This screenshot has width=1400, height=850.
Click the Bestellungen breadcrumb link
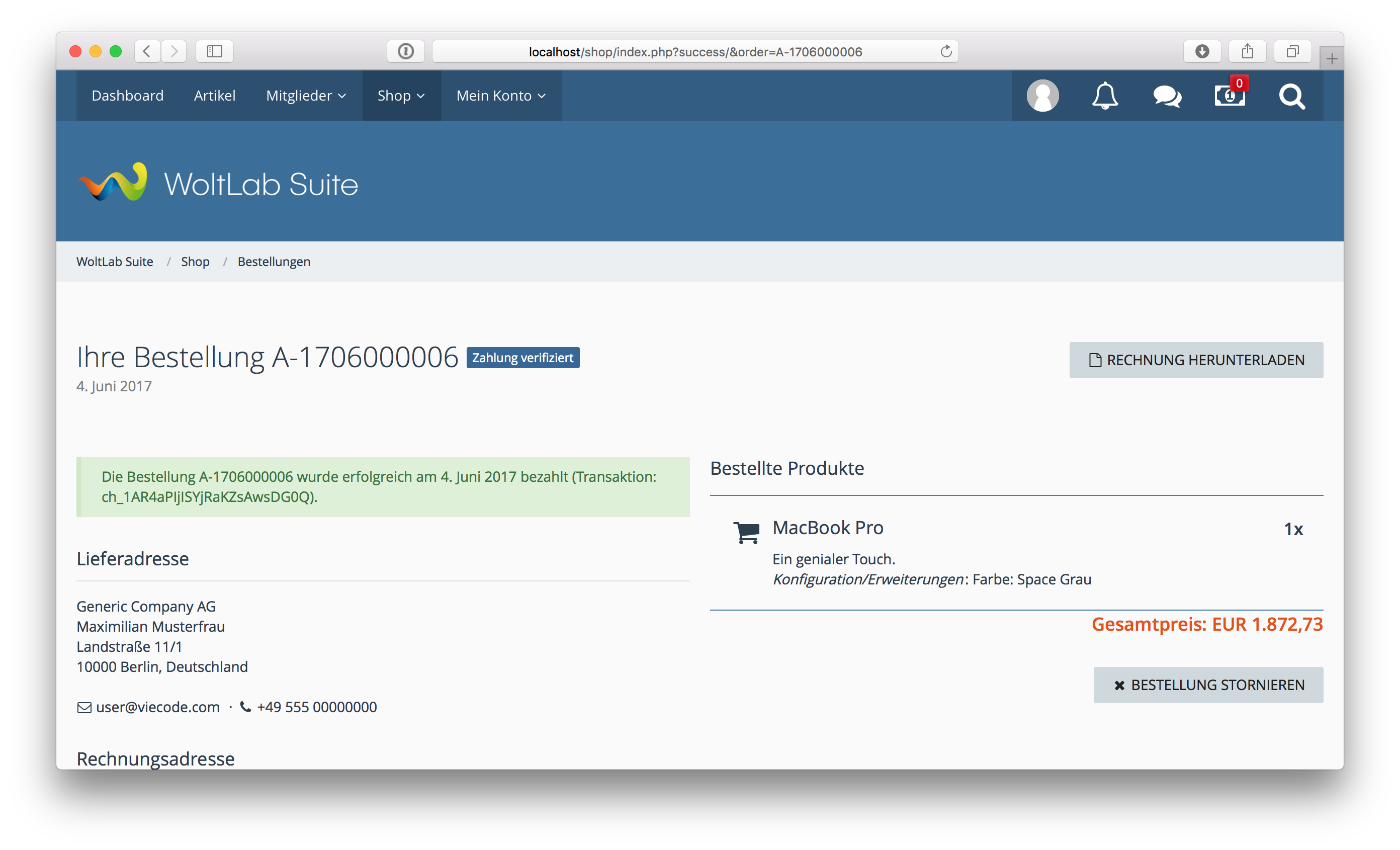coord(274,262)
